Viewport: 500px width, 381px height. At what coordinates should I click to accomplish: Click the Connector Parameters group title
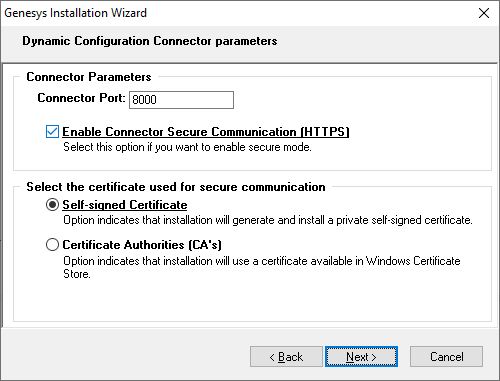(x=89, y=77)
